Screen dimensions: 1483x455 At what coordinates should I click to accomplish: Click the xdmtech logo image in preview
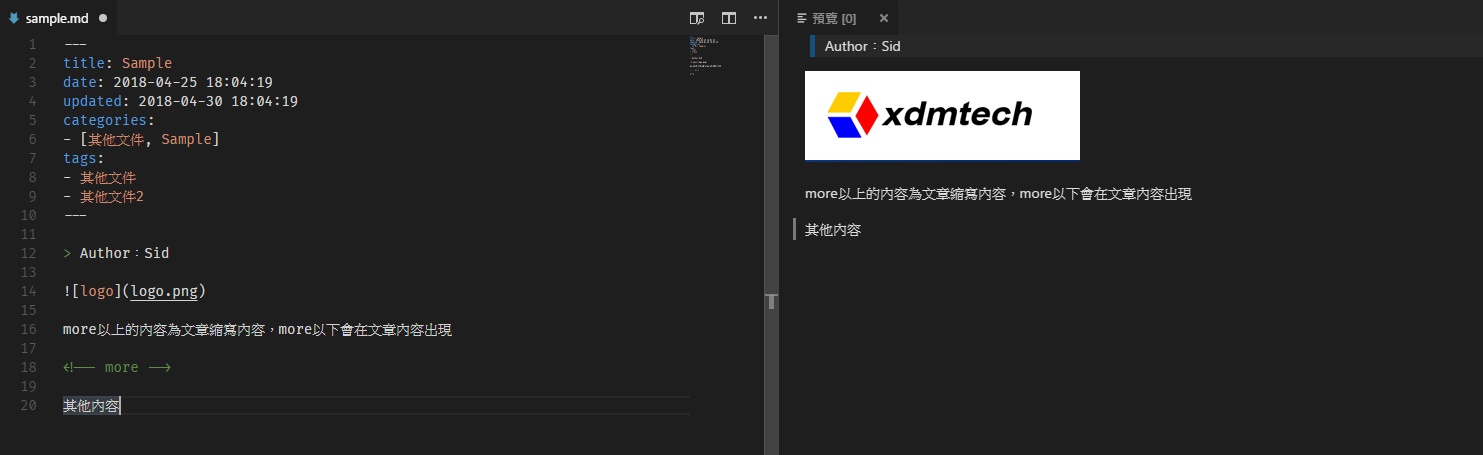(942, 115)
